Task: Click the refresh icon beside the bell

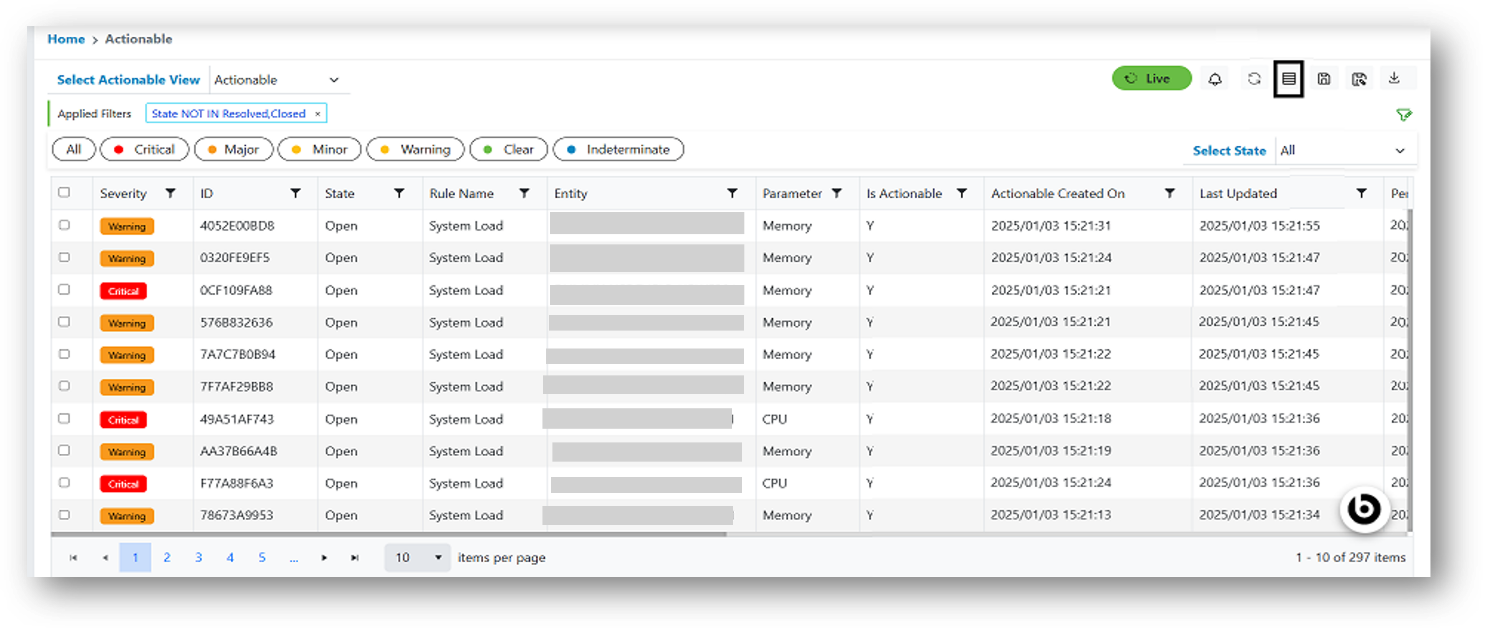Action: pos(1254,79)
